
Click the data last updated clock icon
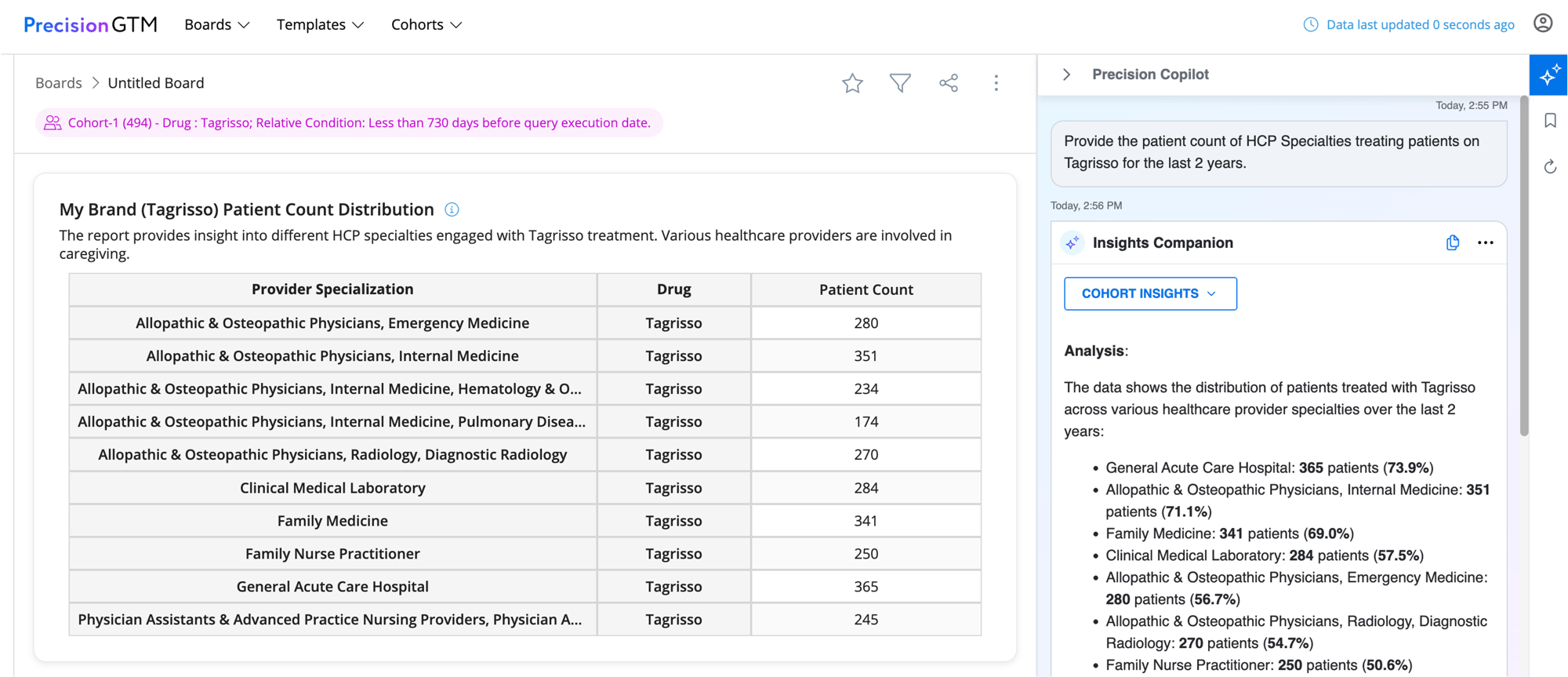click(1311, 24)
